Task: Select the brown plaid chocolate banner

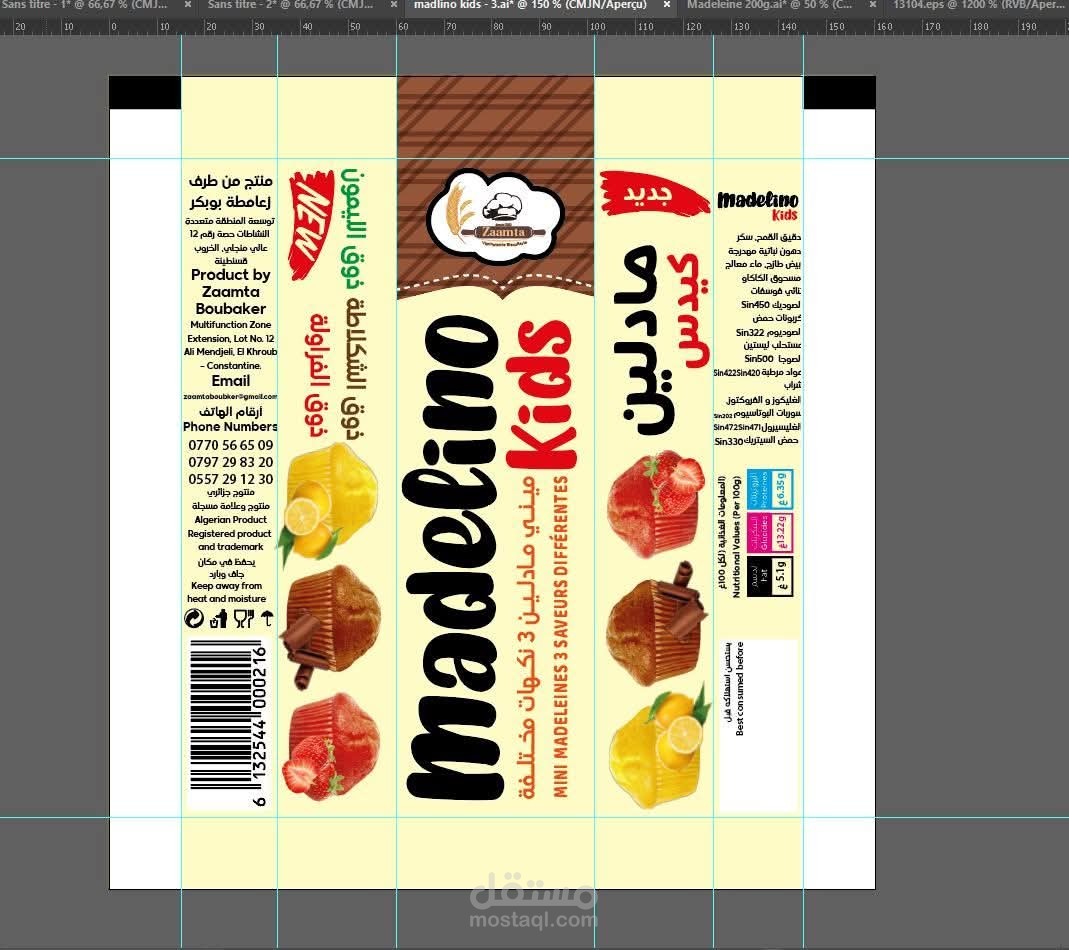Action: pyautogui.click(x=496, y=188)
